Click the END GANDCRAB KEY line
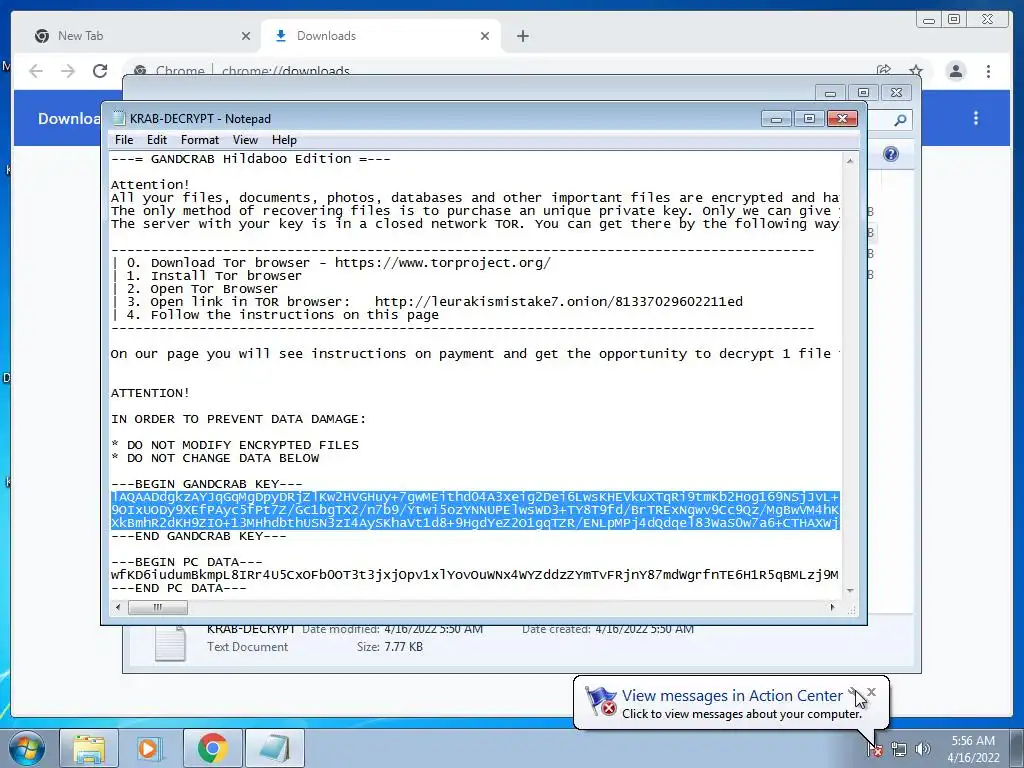Screen dimensions: 1024x768 [199, 536]
